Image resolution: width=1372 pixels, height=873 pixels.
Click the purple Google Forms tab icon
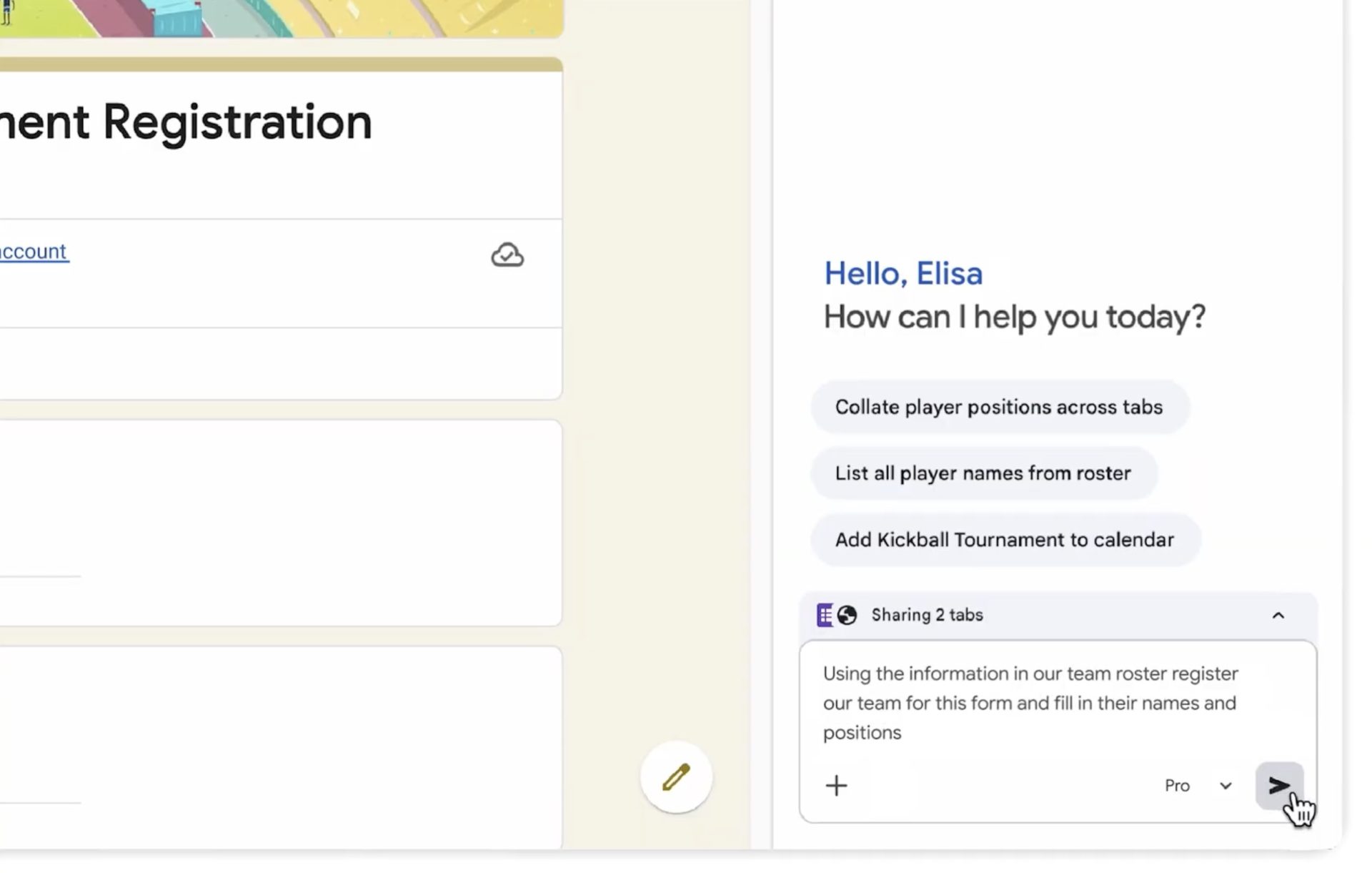(825, 615)
